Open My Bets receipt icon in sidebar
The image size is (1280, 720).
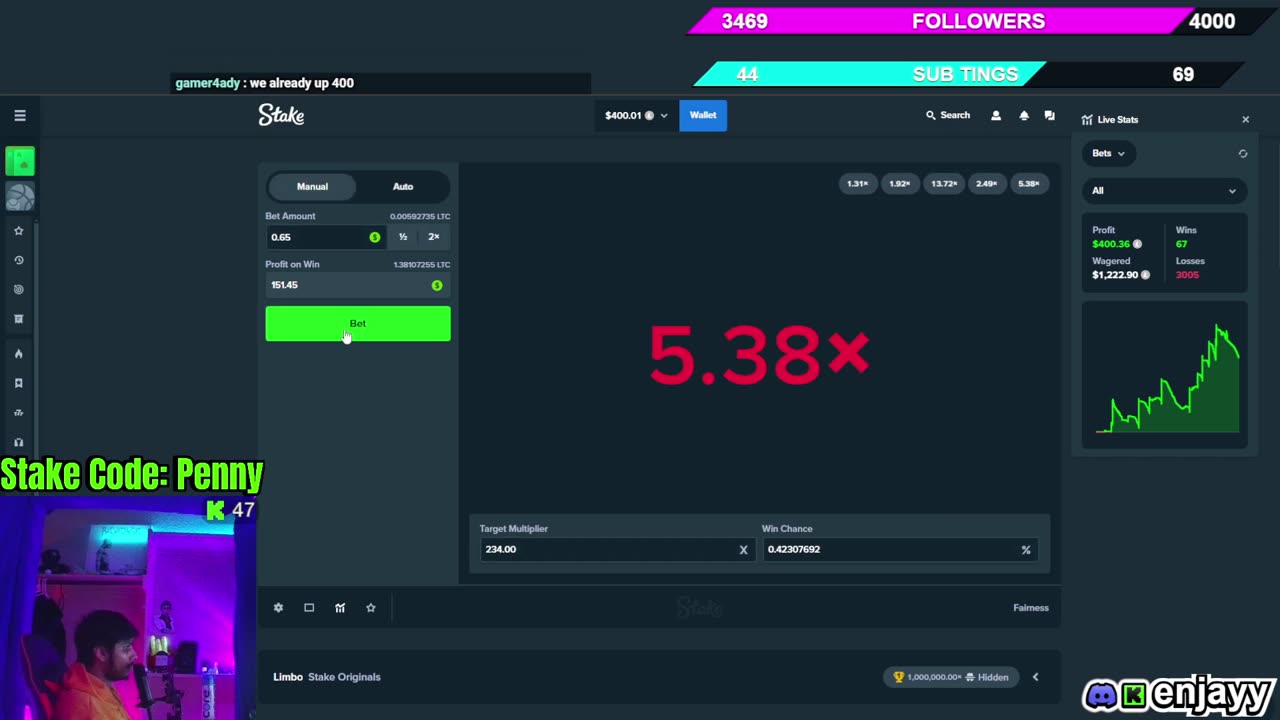[x=18, y=319]
